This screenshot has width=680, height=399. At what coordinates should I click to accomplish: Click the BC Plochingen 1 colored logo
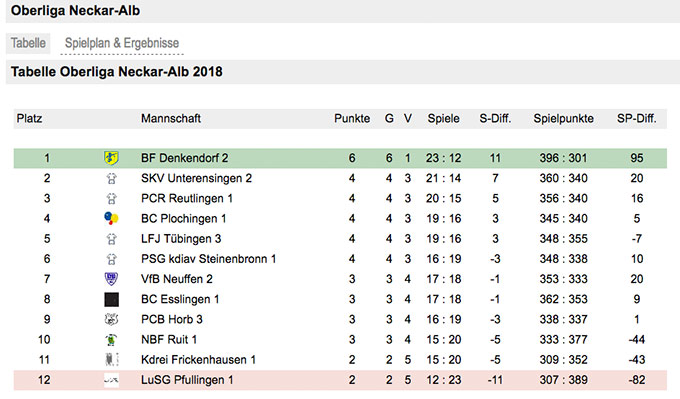pyautogui.click(x=111, y=218)
